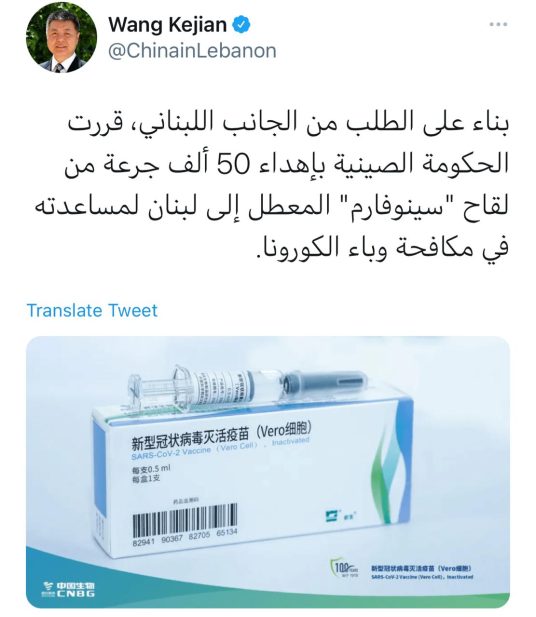
Task: Open the @ChinainLebanon handle link
Action: 192,51
